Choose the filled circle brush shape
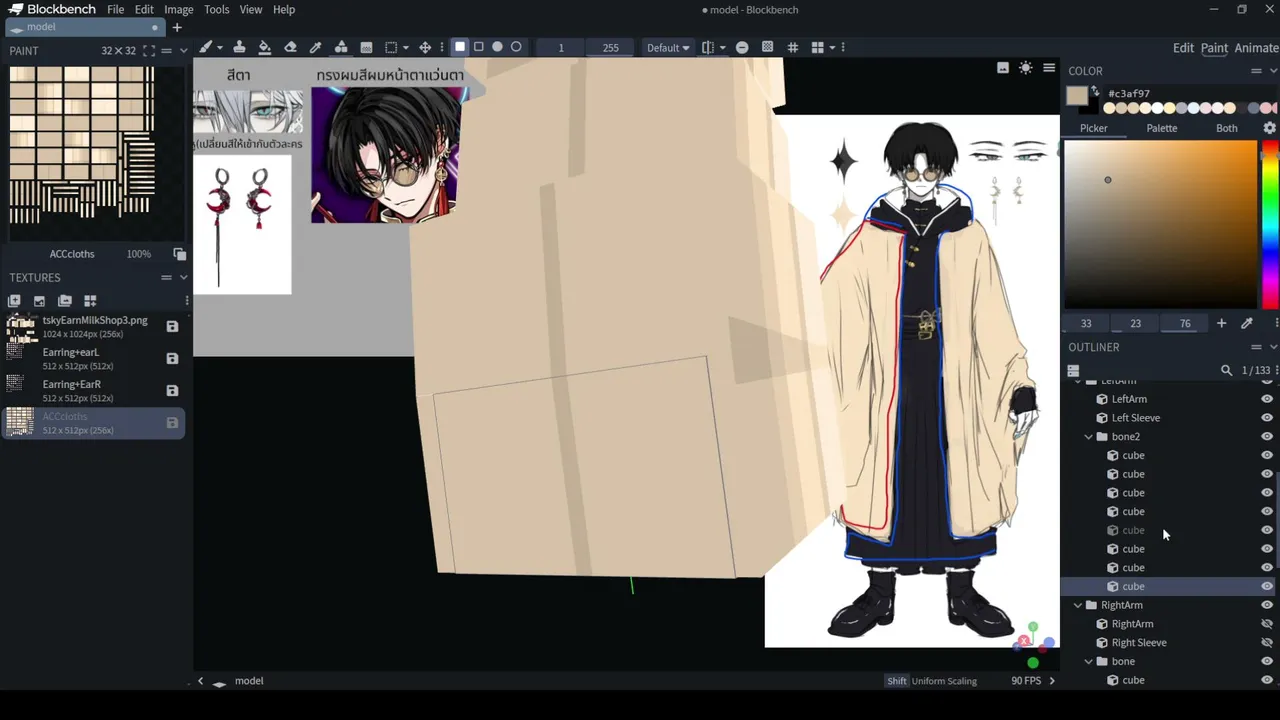Viewport: 1280px width, 720px height. (x=497, y=47)
